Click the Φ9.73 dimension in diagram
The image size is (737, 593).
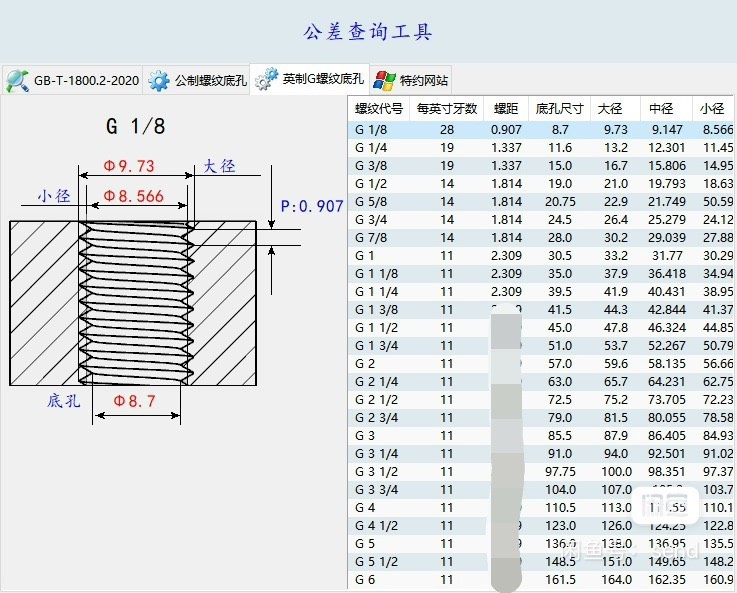[x=129, y=166]
